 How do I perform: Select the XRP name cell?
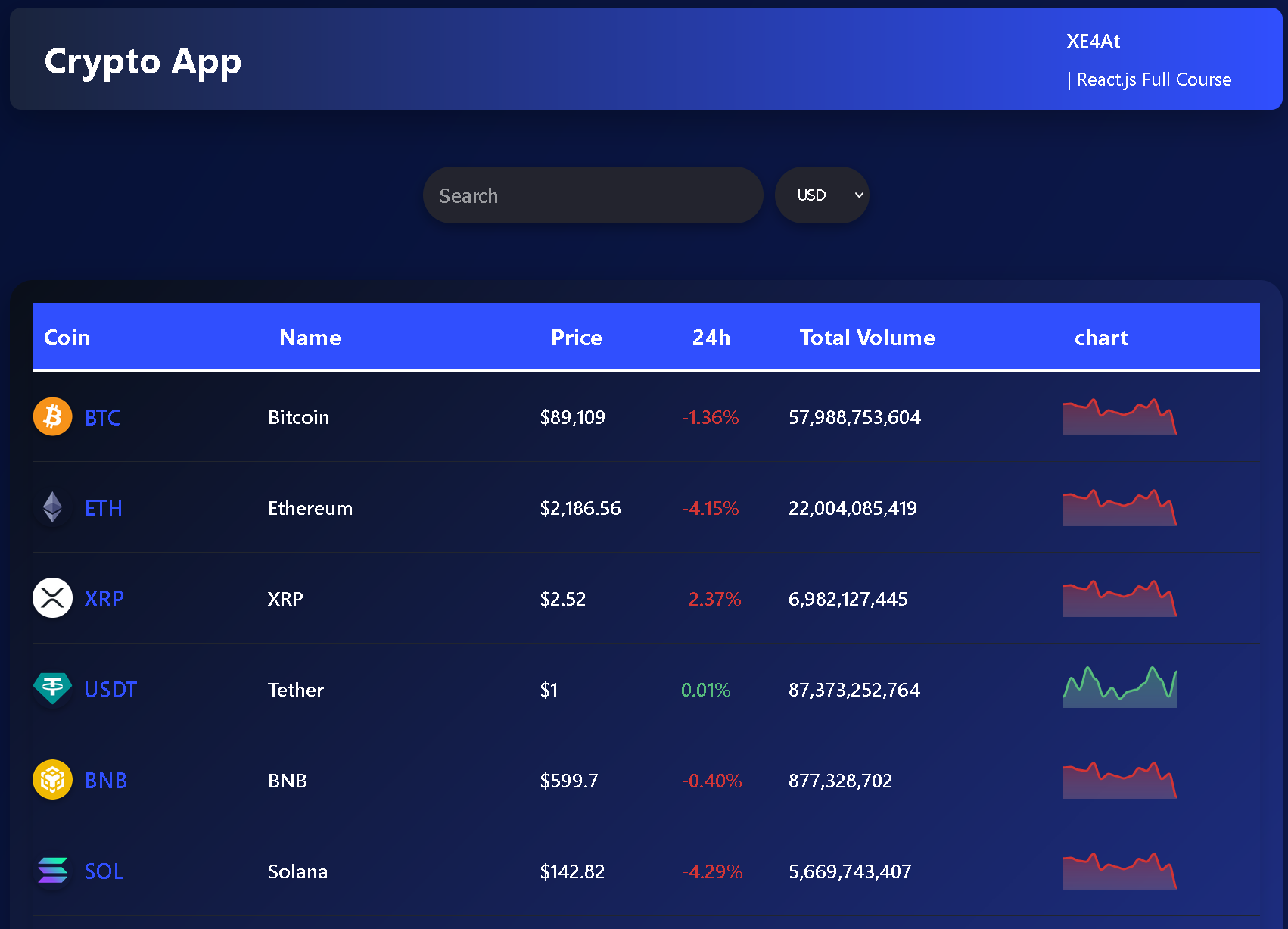tap(285, 599)
